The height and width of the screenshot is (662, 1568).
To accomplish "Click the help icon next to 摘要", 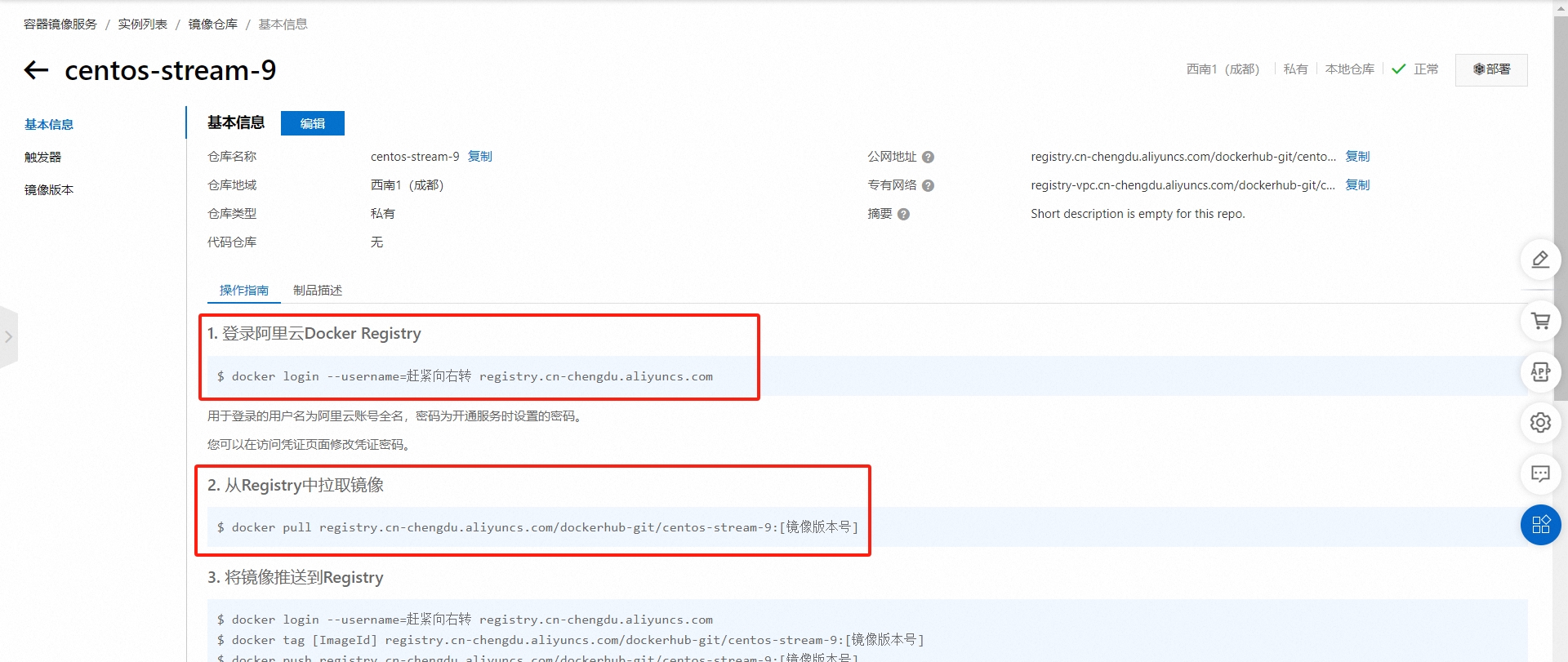I will point(903,214).
